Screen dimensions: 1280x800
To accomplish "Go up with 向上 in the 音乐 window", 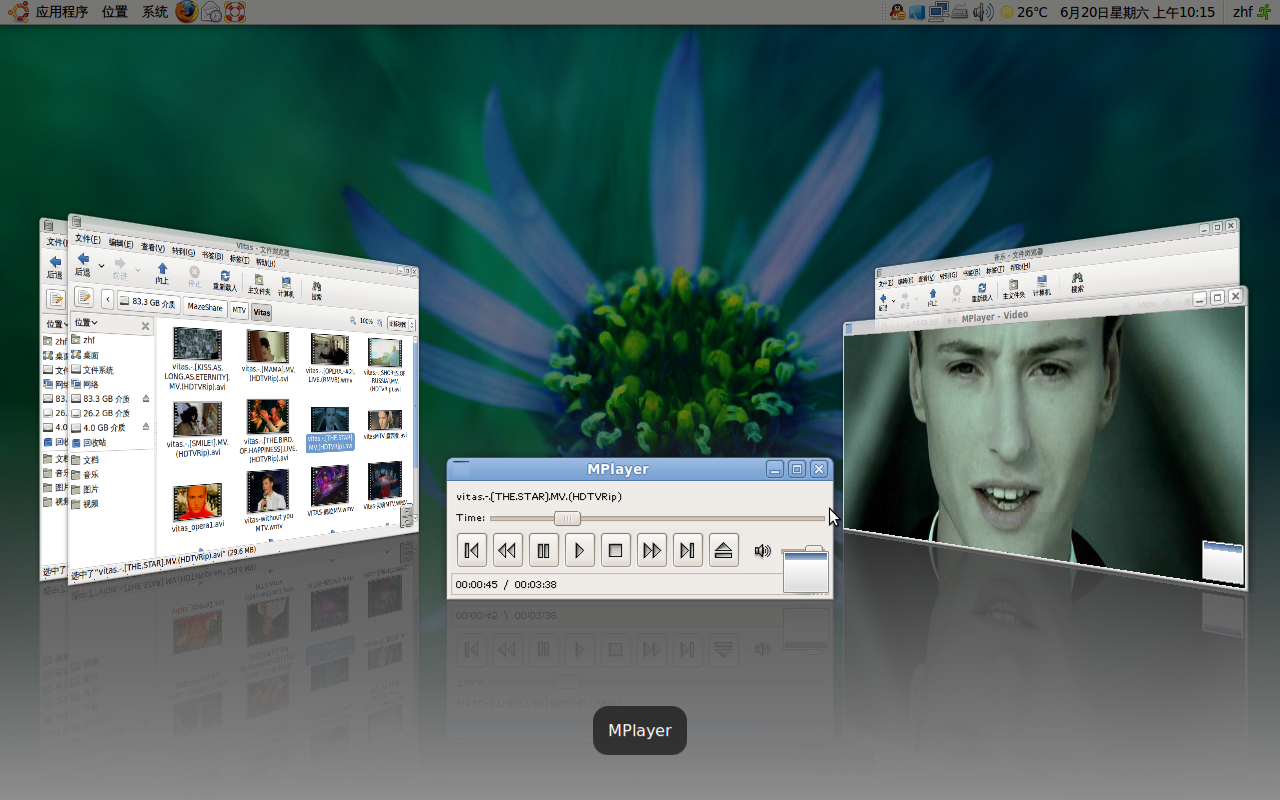I will pos(932,296).
